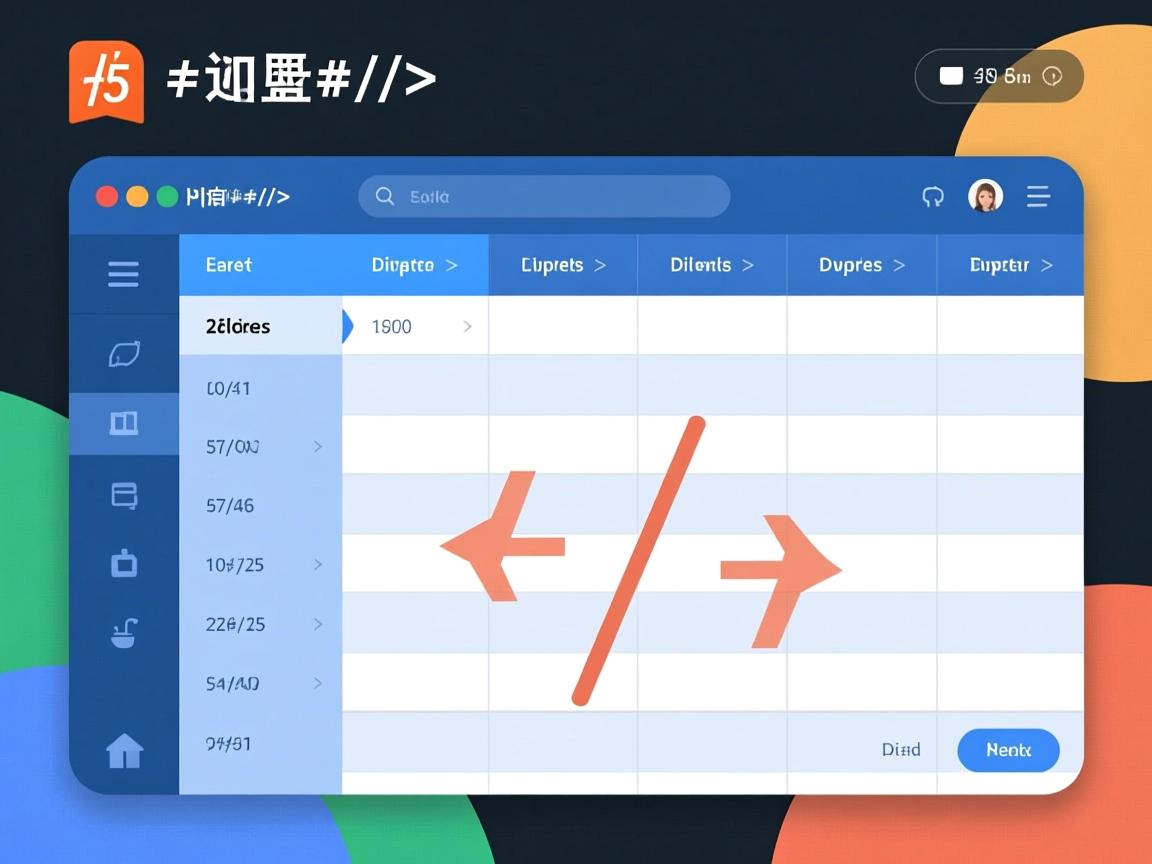Image resolution: width=1152 pixels, height=864 pixels.
Task: Toggle the sidebar hamburger menu
Action: point(123,273)
